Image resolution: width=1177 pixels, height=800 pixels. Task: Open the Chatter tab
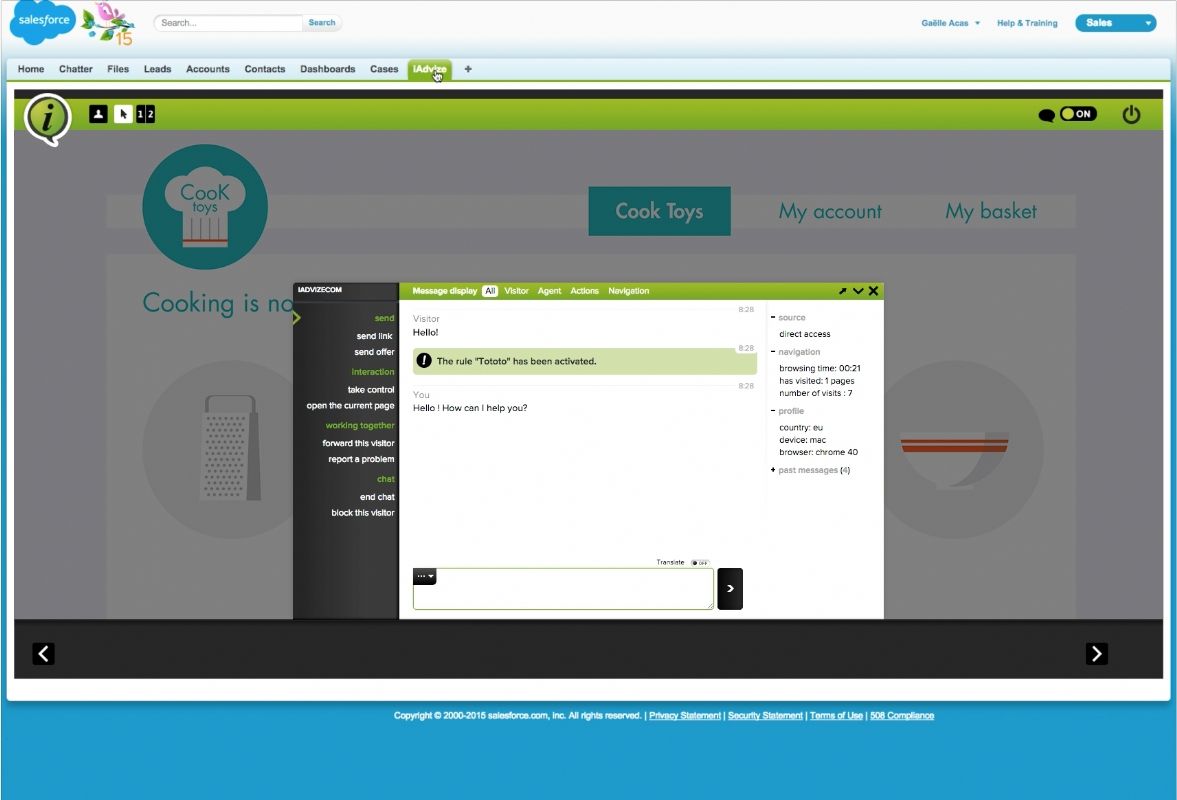coord(76,69)
